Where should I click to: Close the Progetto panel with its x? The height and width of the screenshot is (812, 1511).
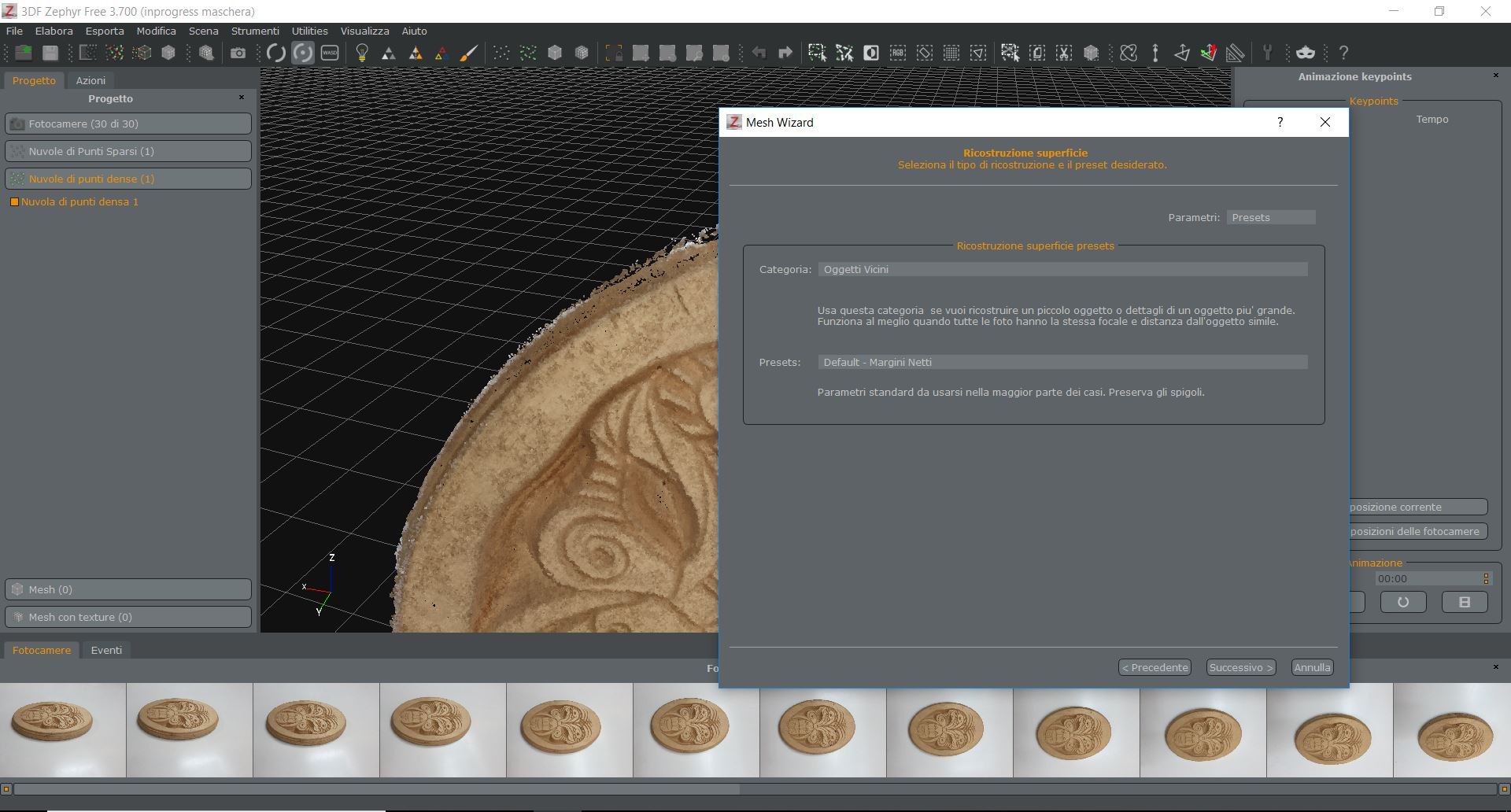(242, 98)
